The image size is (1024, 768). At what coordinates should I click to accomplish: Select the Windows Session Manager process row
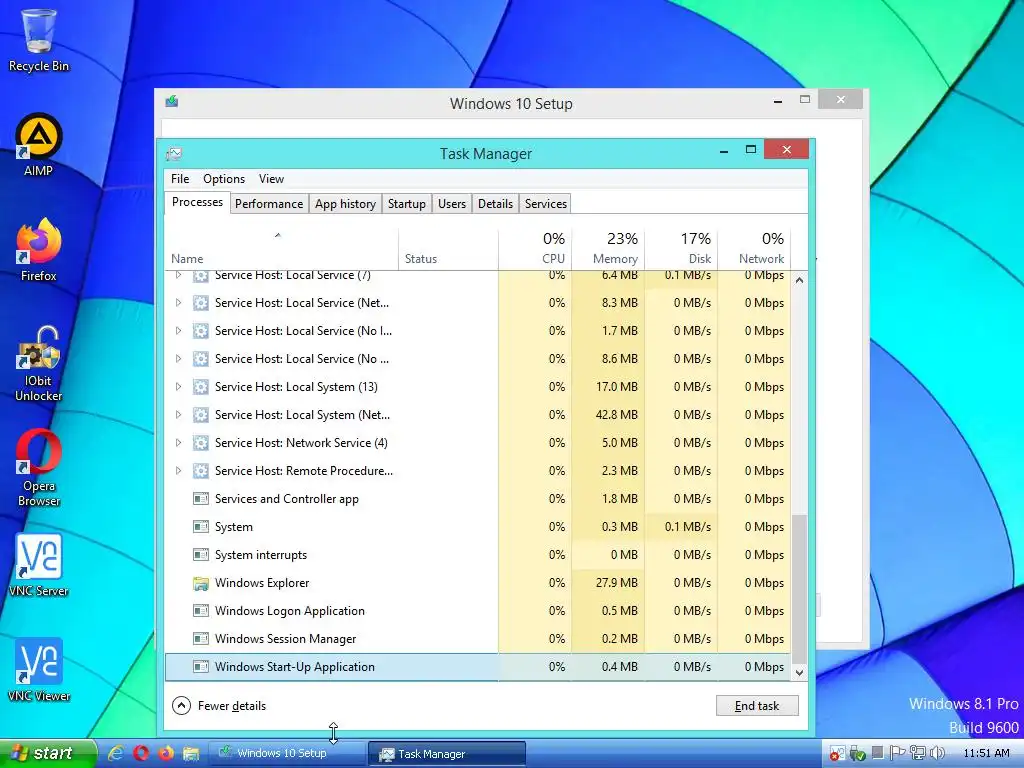[477, 639]
